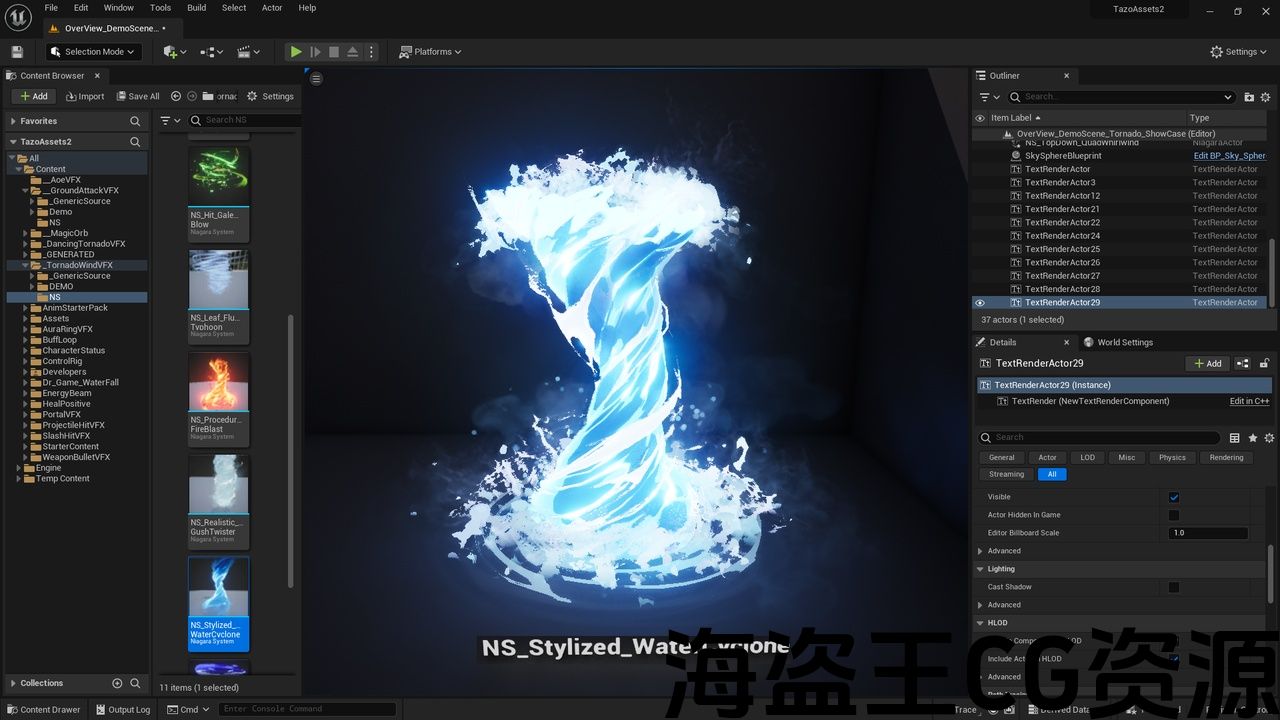Image resolution: width=1280 pixels, height=720 pixels.
Task: Enable the Cast Shadow checkbox
Action: click(1174, 587)
